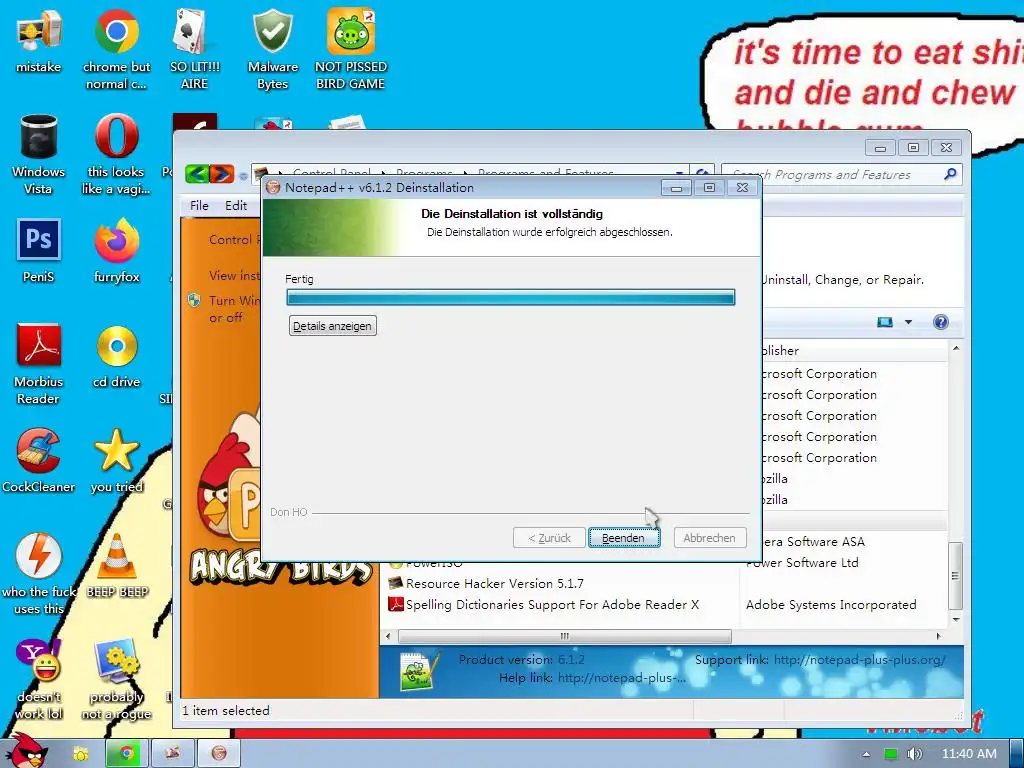
Task: Open Chrome from the taskbar
Action: tap(127, 754)
